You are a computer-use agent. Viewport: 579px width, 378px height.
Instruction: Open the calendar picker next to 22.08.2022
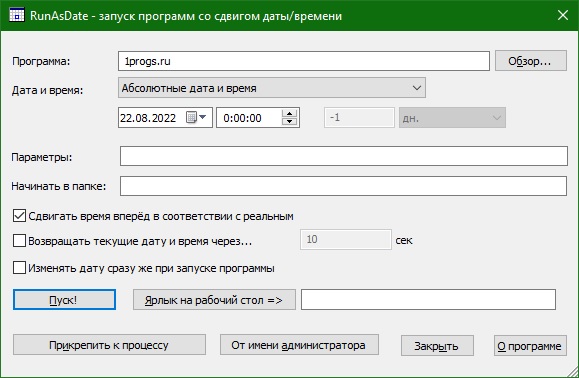tap(191, 117)
